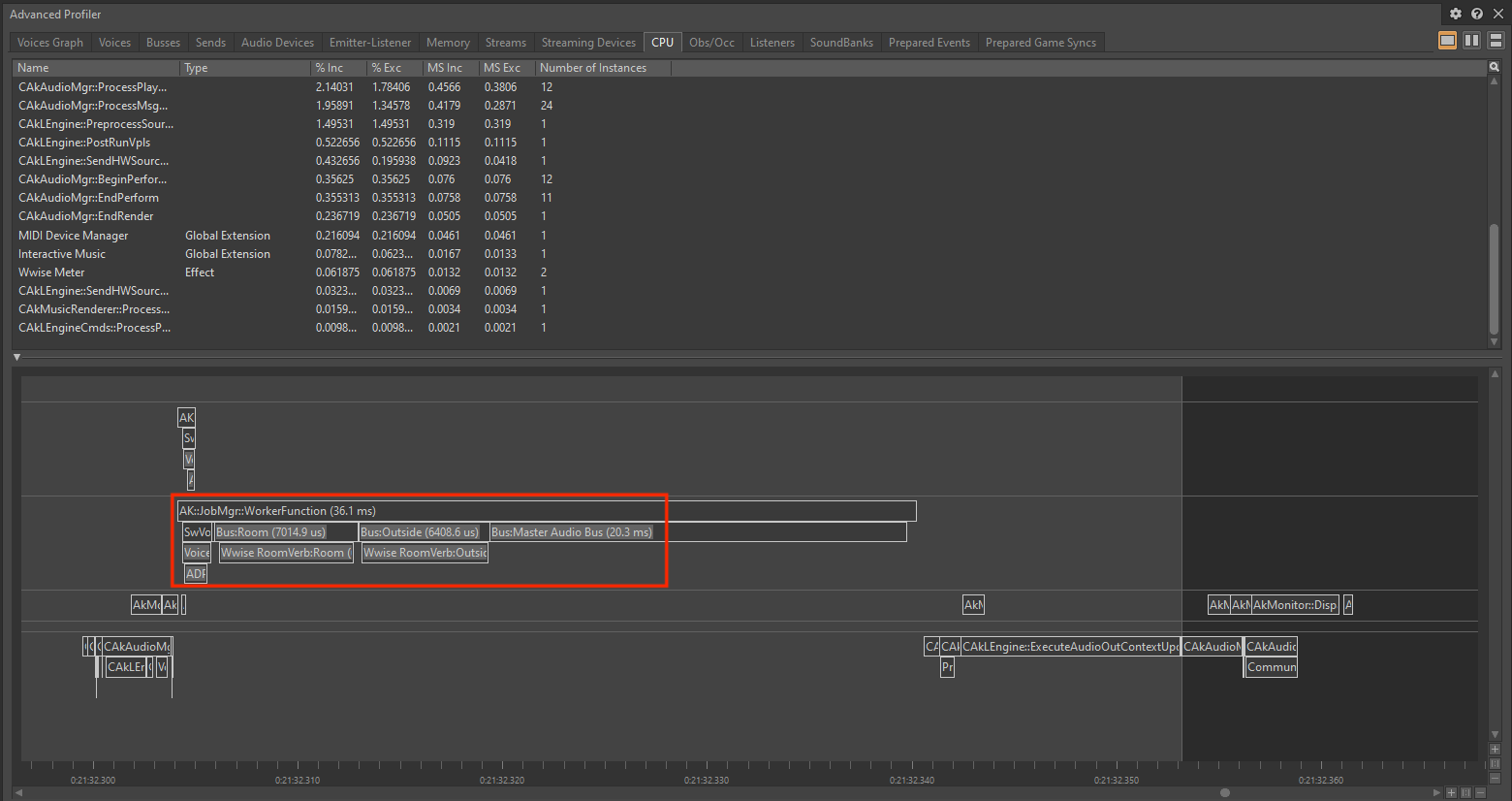
Task: Zoom out of timeline with minus icon
Action: [x=1481, y=792]
